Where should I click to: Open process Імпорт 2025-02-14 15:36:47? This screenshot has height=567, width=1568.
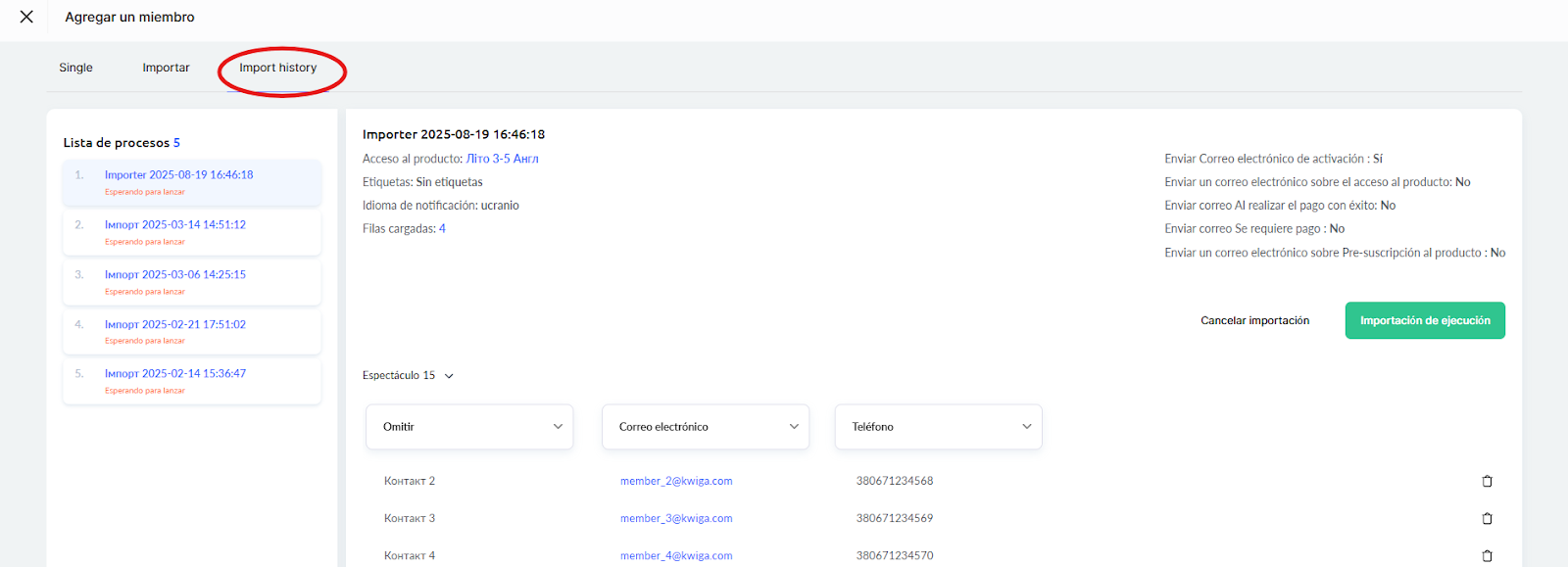coord(175,374)
